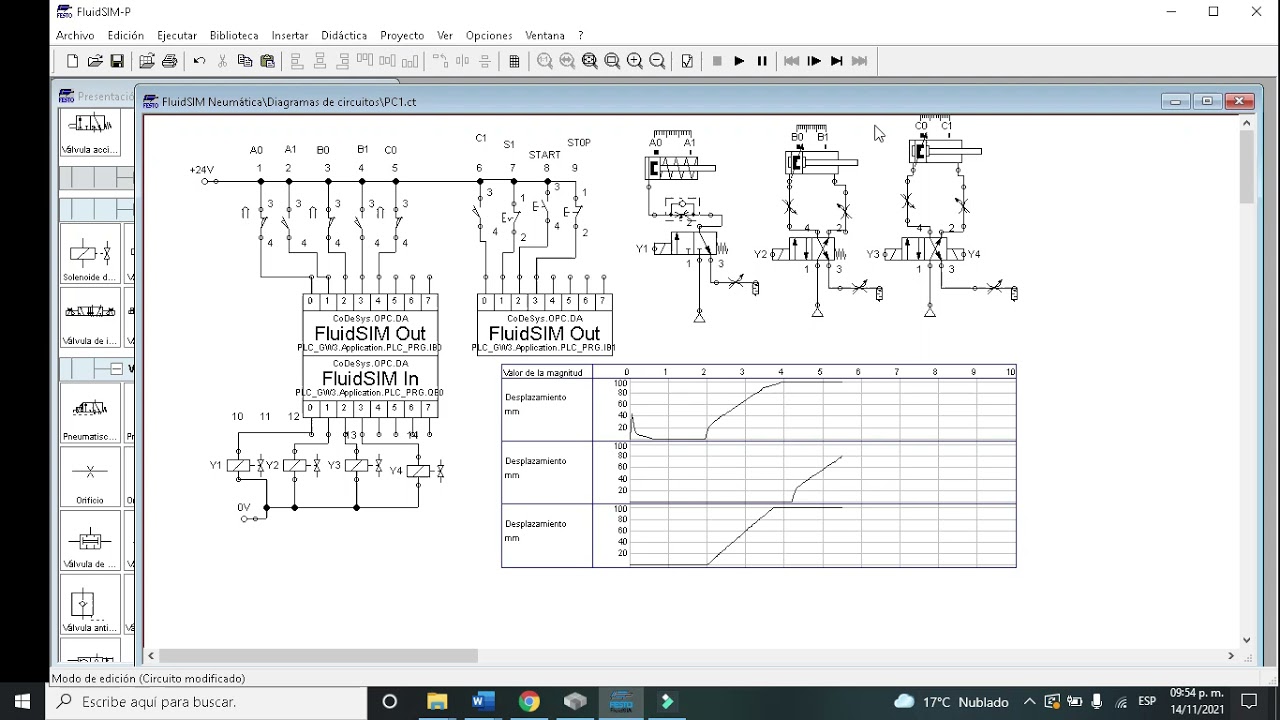Create a new circuit file
1280x720 pixels.
(x=73, y=61)
